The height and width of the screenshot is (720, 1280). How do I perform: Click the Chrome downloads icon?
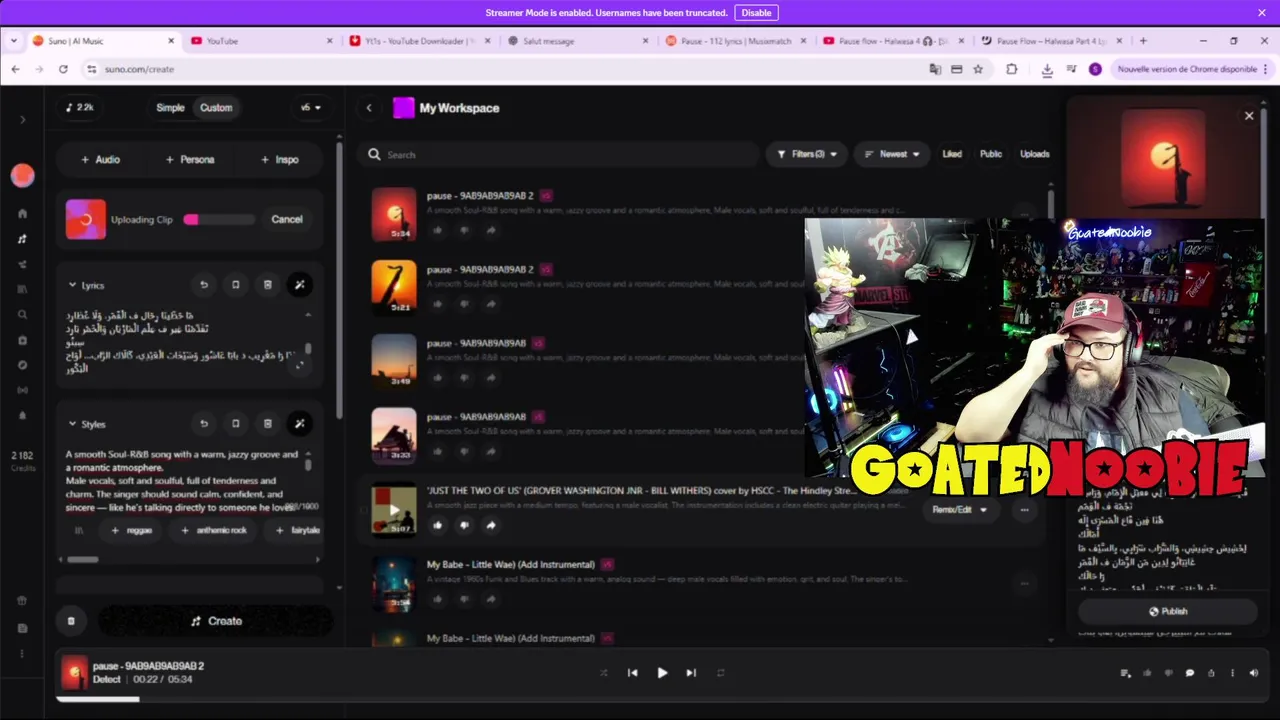pyautogui.click(x=1047, y=69)
